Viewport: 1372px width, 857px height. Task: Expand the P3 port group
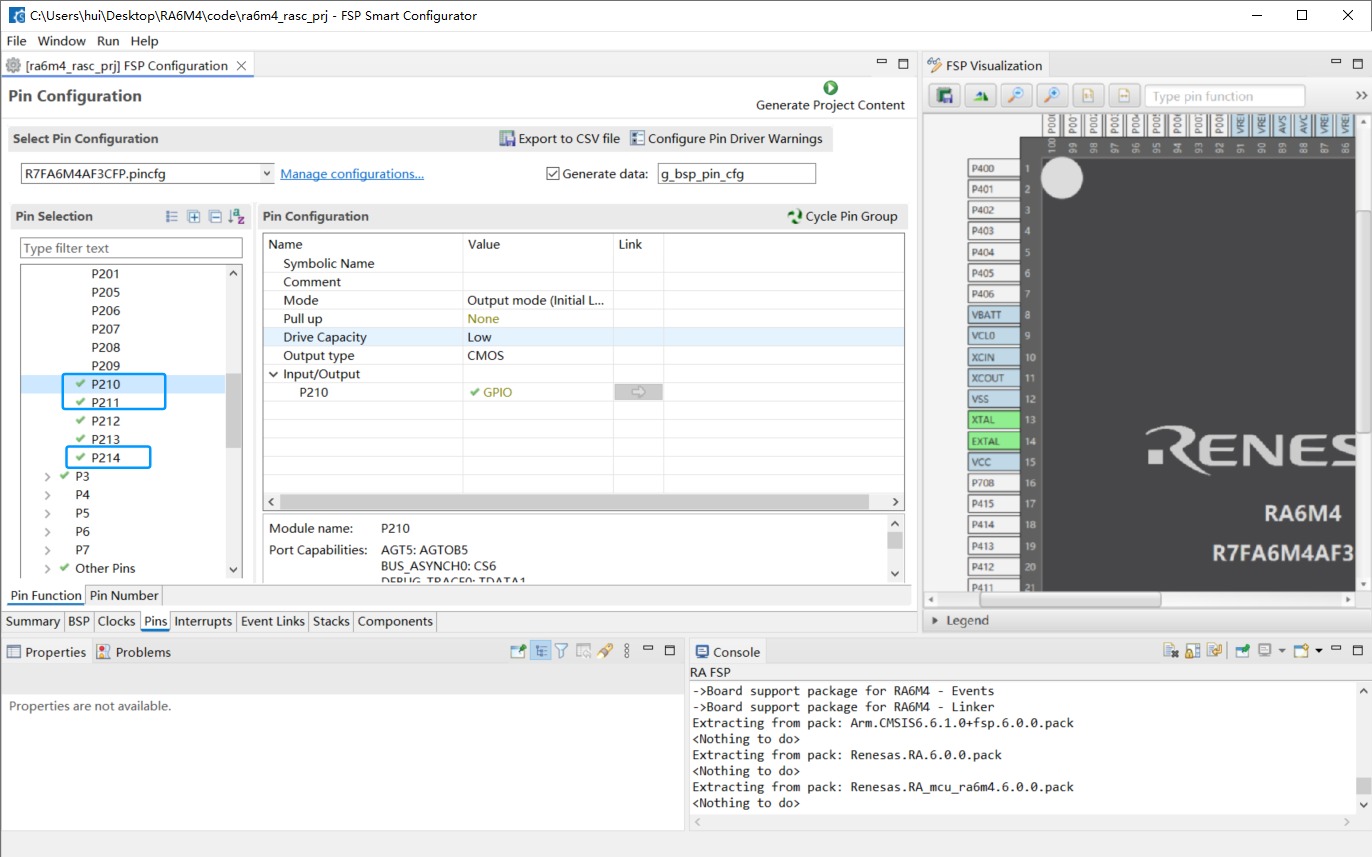coord(47,476)
